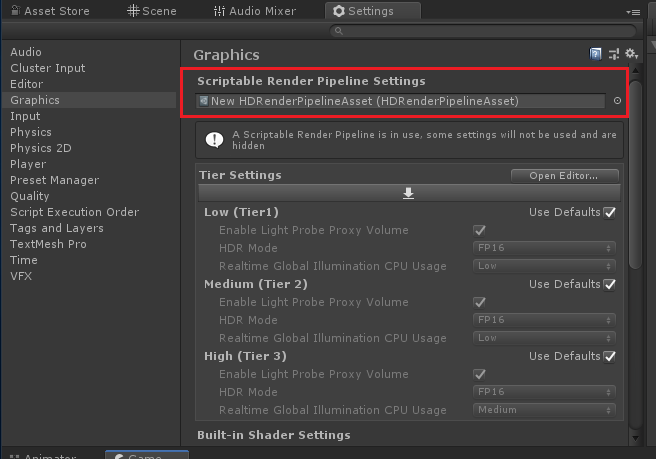This screenshot has height=459, width=656.
Task: Select the Settings tab
Action: pos(373,11)
